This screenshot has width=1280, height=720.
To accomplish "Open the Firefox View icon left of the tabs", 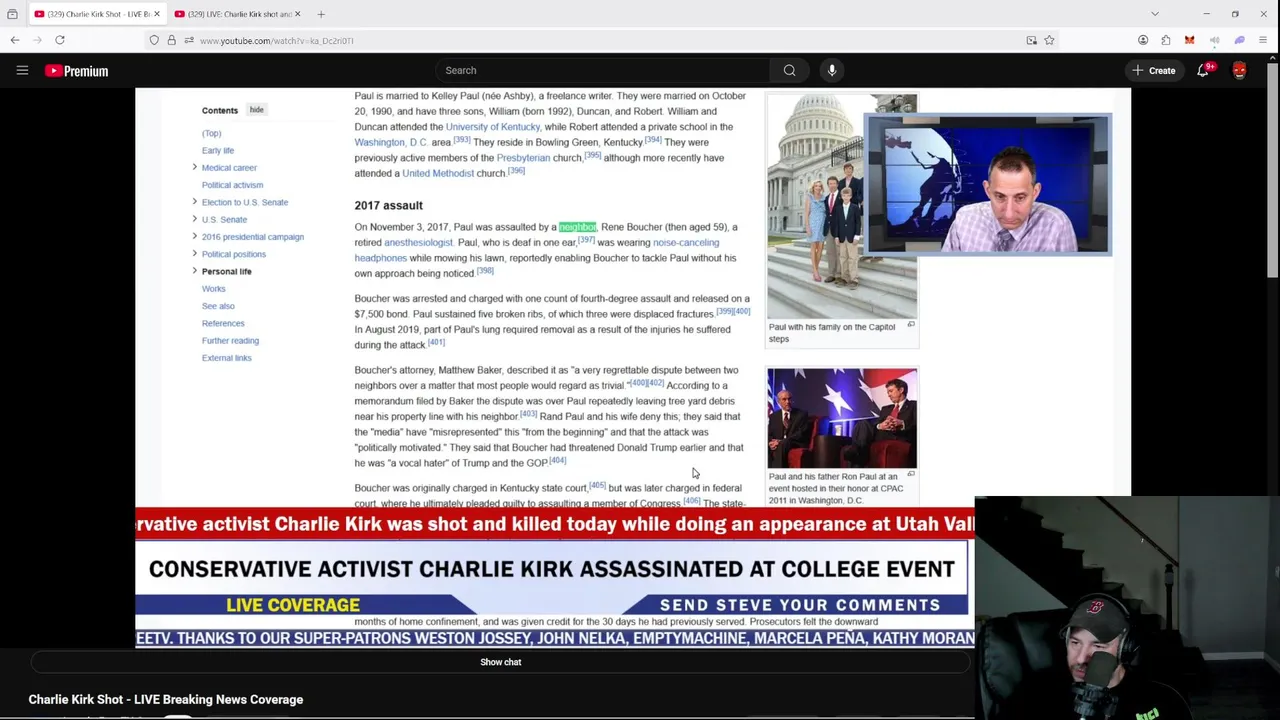I will 12,14.
